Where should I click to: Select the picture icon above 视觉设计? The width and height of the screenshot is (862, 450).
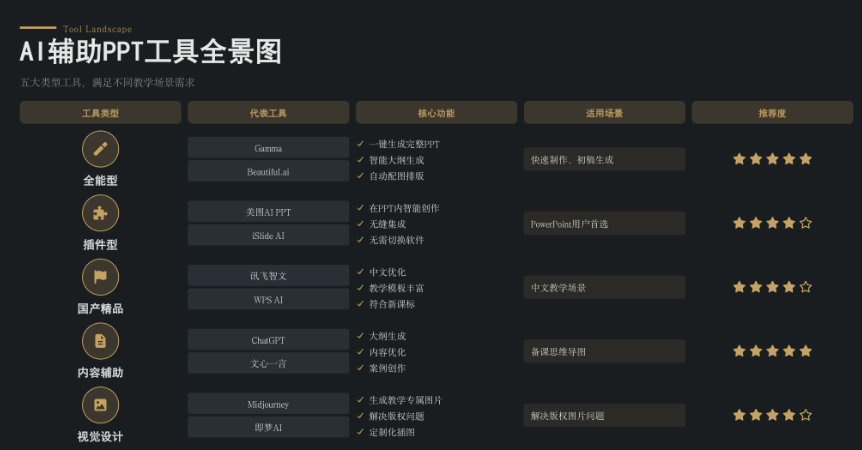(x=100, y=405)
